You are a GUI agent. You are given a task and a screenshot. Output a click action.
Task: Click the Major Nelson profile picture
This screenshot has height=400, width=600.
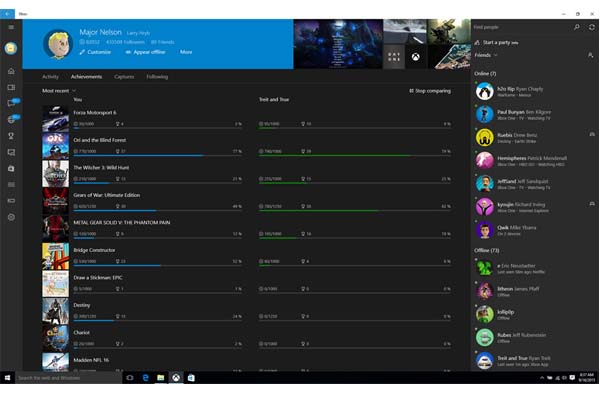[x=58, y=44]
